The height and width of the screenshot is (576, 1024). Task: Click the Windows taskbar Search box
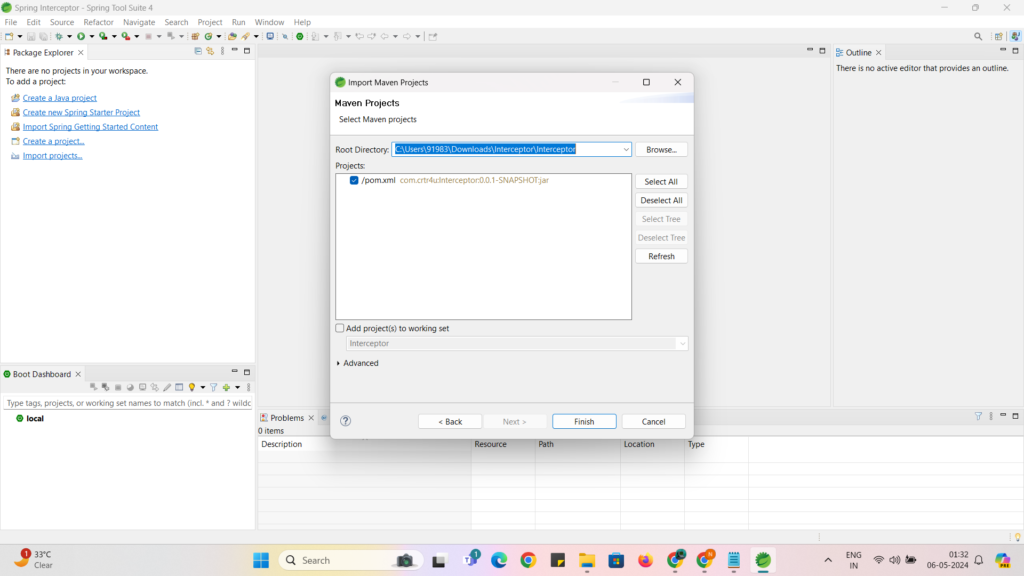click(351, 560)
